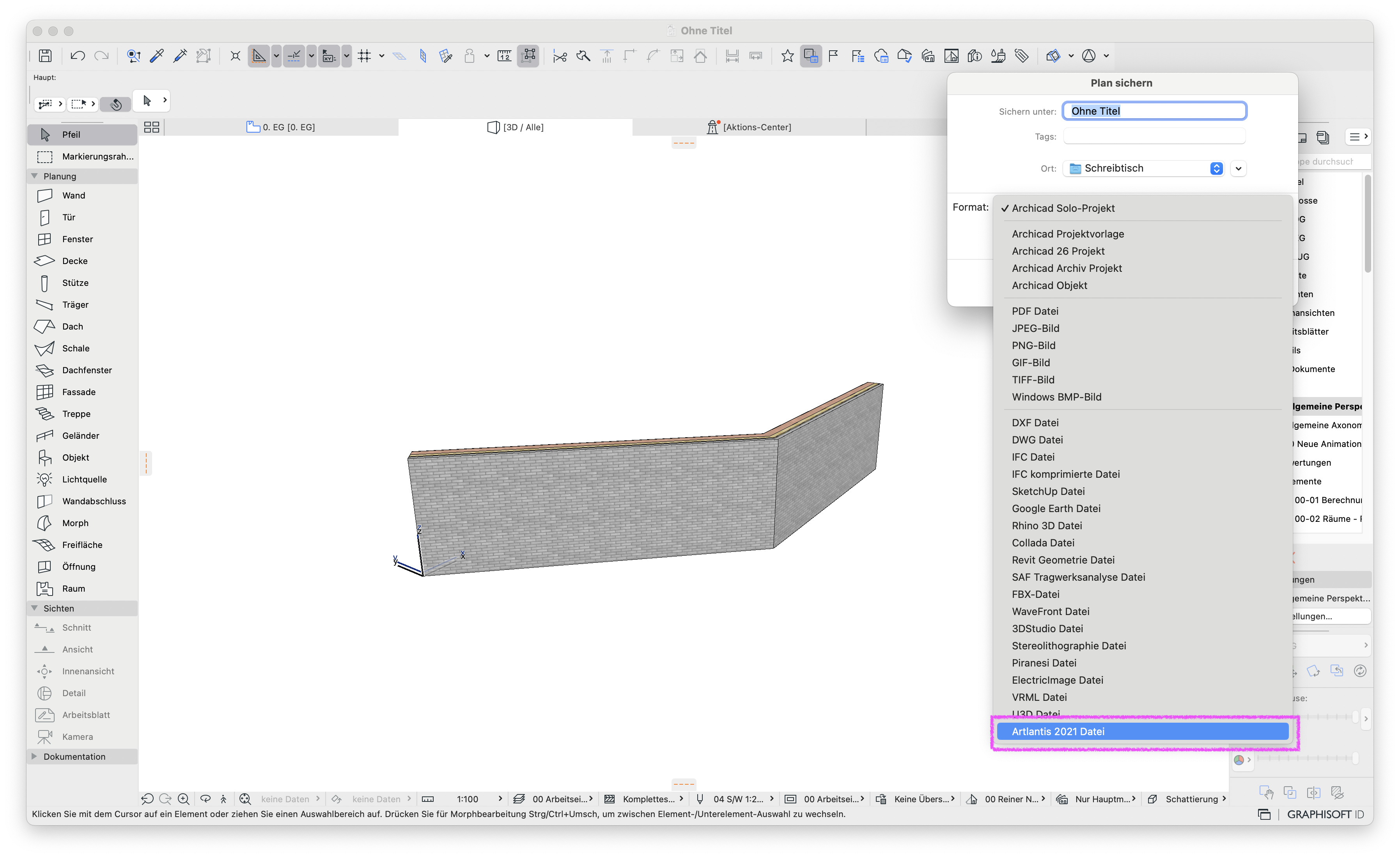
Task: Switch to the Aktions-Center tab
Action: (x=750, y=127)
